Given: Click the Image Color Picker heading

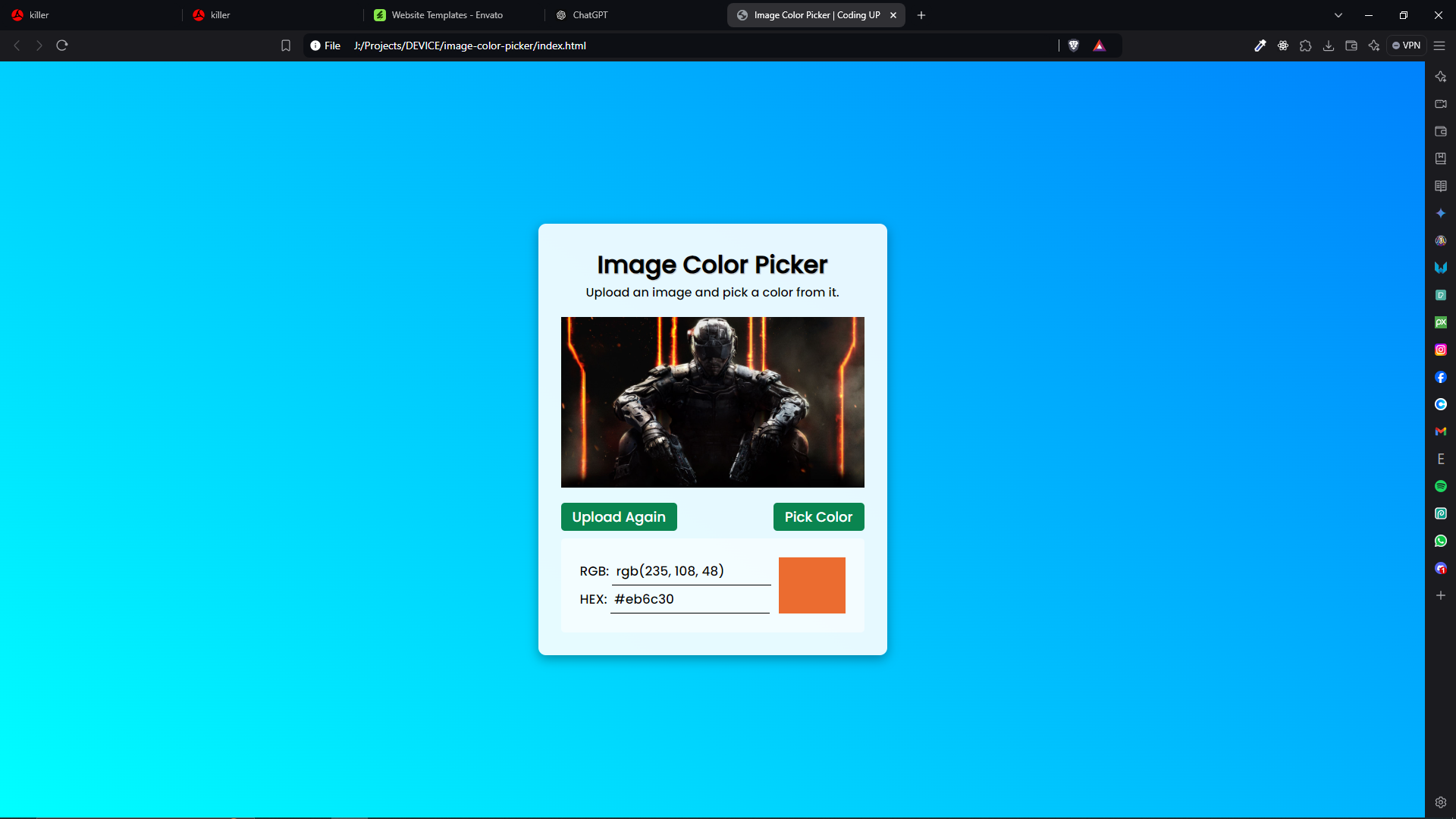Looking at the screenshot, I should 712,265.
